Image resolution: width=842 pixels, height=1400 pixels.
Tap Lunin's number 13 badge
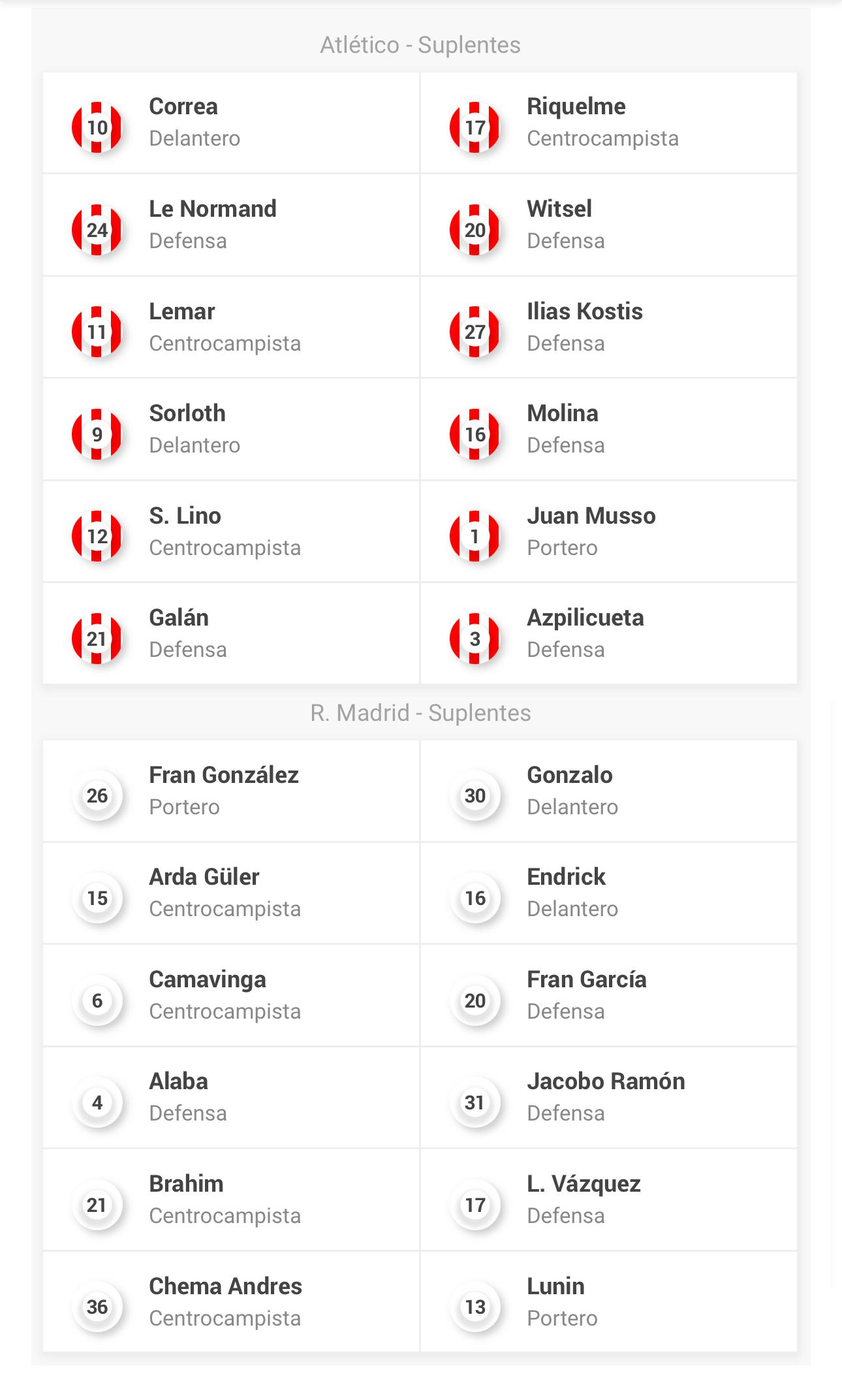point(475,1307)
